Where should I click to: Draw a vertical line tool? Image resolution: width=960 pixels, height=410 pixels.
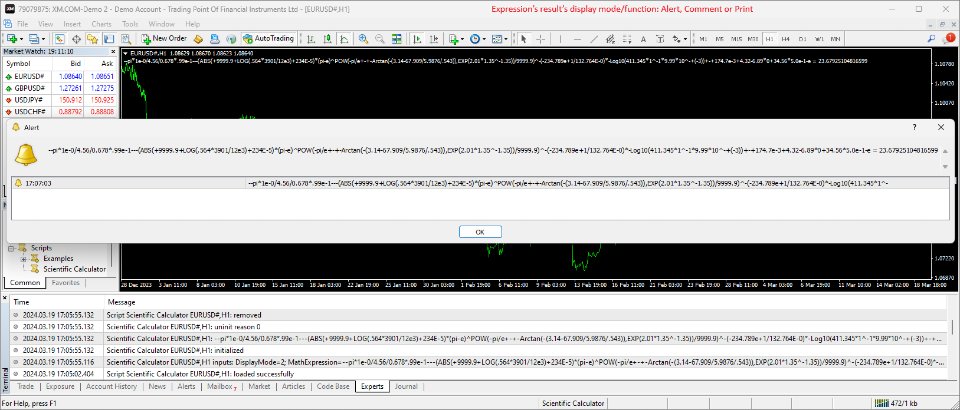point(560,39)
